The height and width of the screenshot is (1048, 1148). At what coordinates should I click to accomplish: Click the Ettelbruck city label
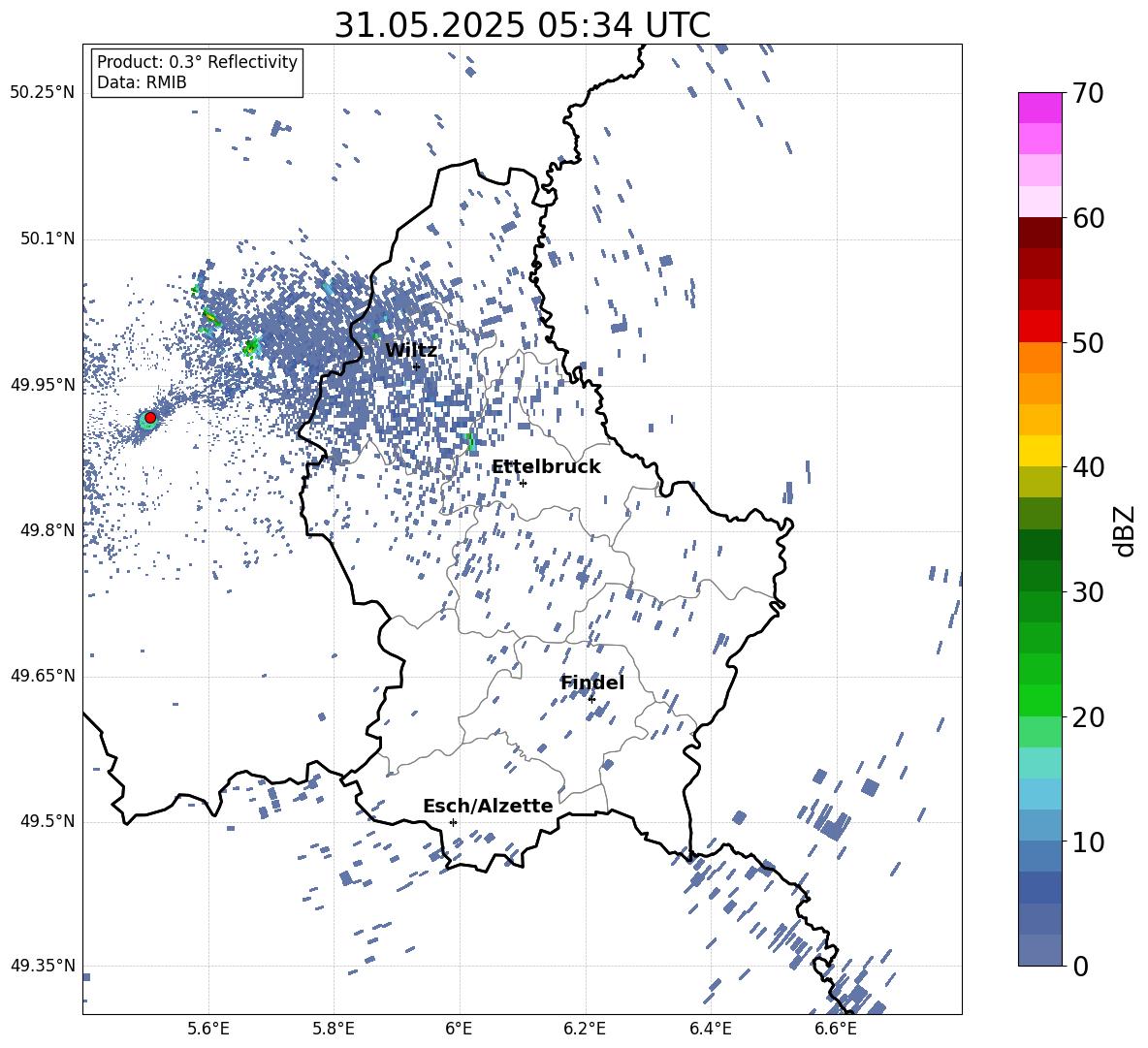point(546,467)
